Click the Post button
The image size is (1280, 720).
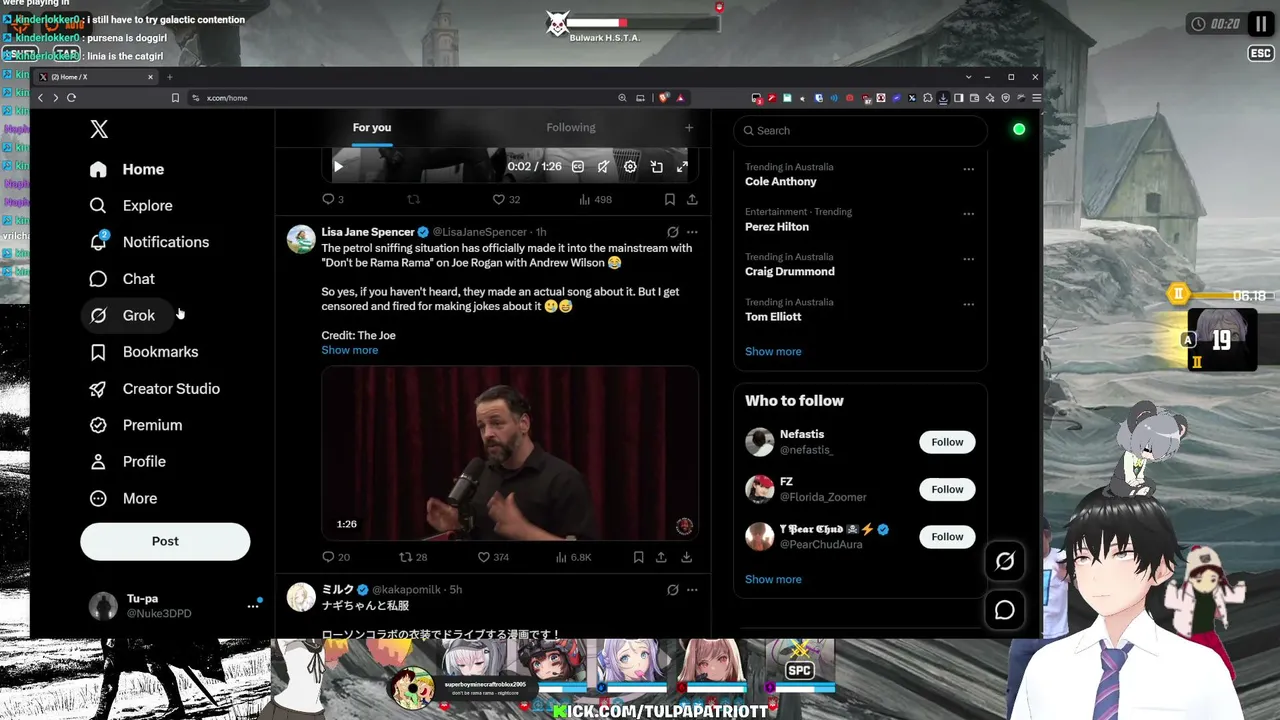(165, 541)
